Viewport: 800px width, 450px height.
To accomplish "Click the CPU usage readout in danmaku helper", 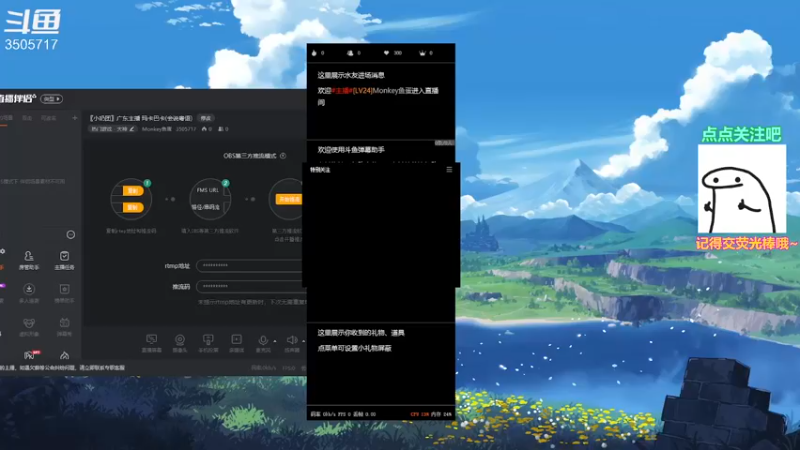I will [420, 414].
